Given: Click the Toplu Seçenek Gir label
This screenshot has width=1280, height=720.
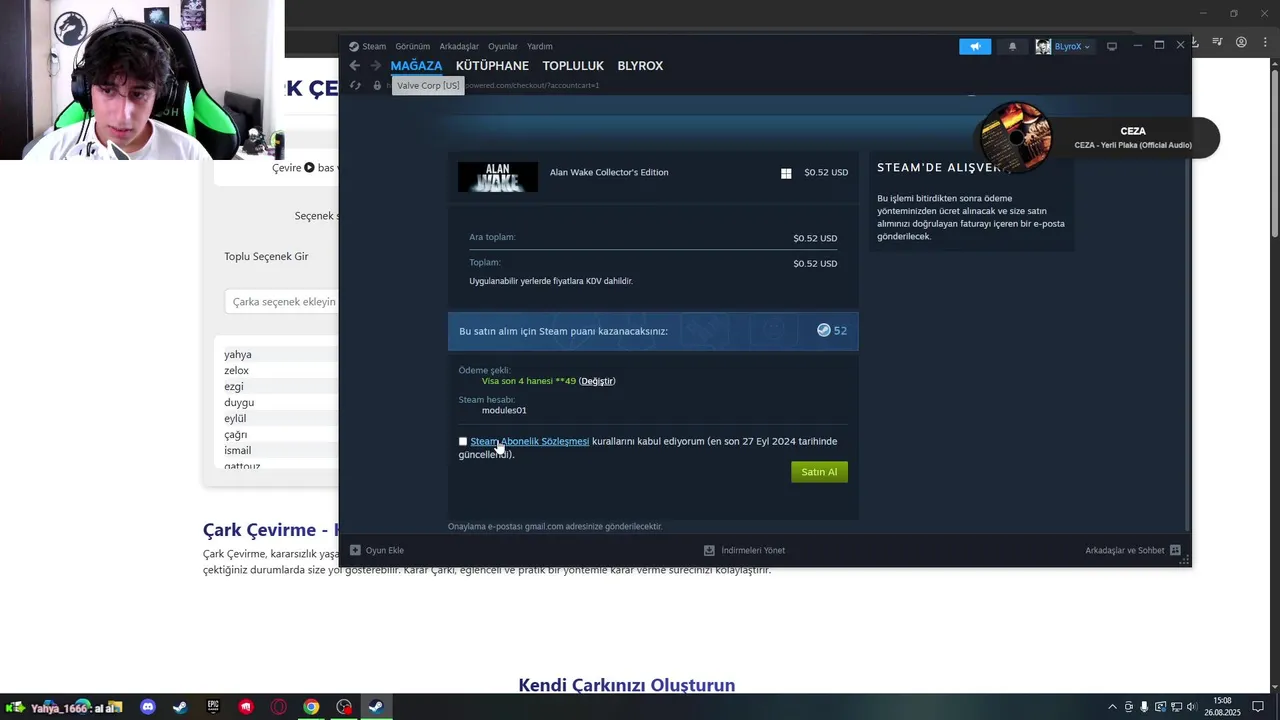Looking at the screenshot, I should 266,257.
